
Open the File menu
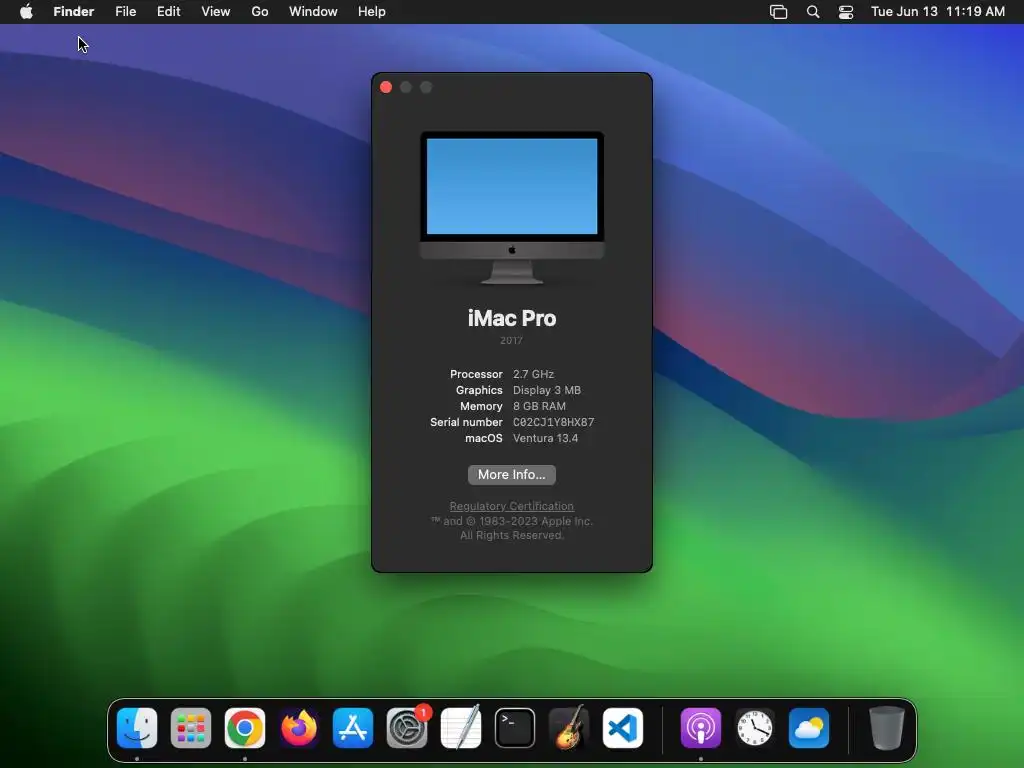(x=125, y=12)
